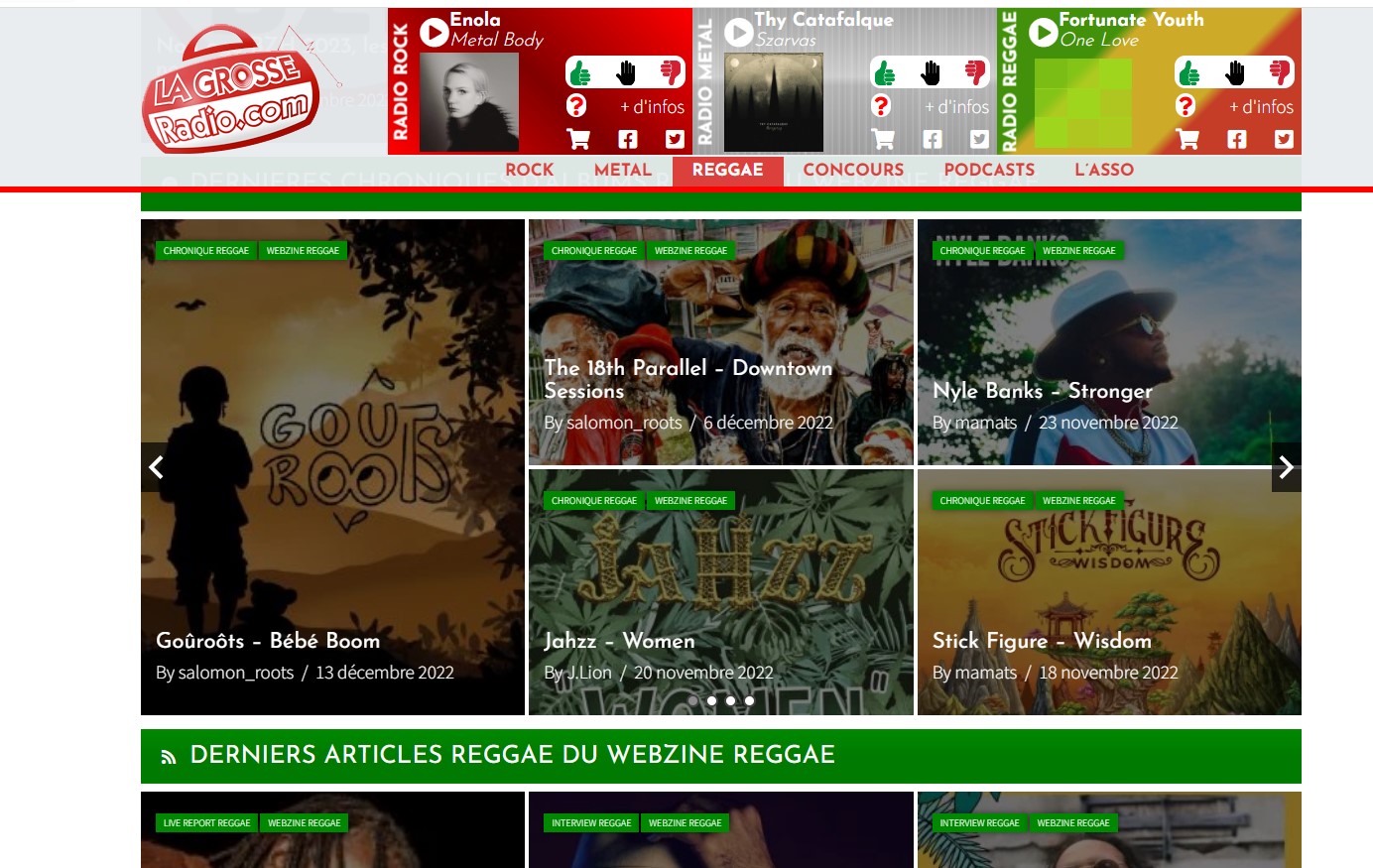This screenshot has width=1373, height=868.
Task: Click Enola Metal Body album cover
Action: click(x=469, y=102)
